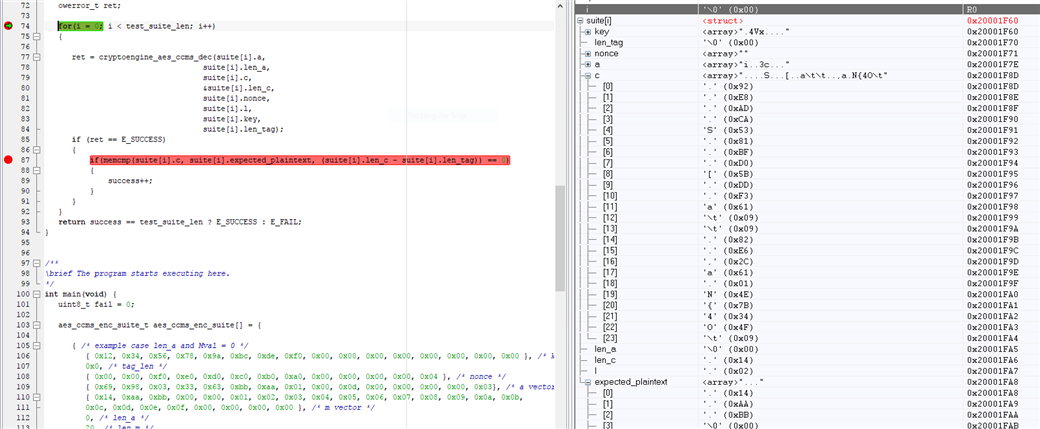Viewport: 1040px width, 429px height.
Task: Click the highlighted 'for(i = 0;' statement
Action: click(x=80, y=26)
